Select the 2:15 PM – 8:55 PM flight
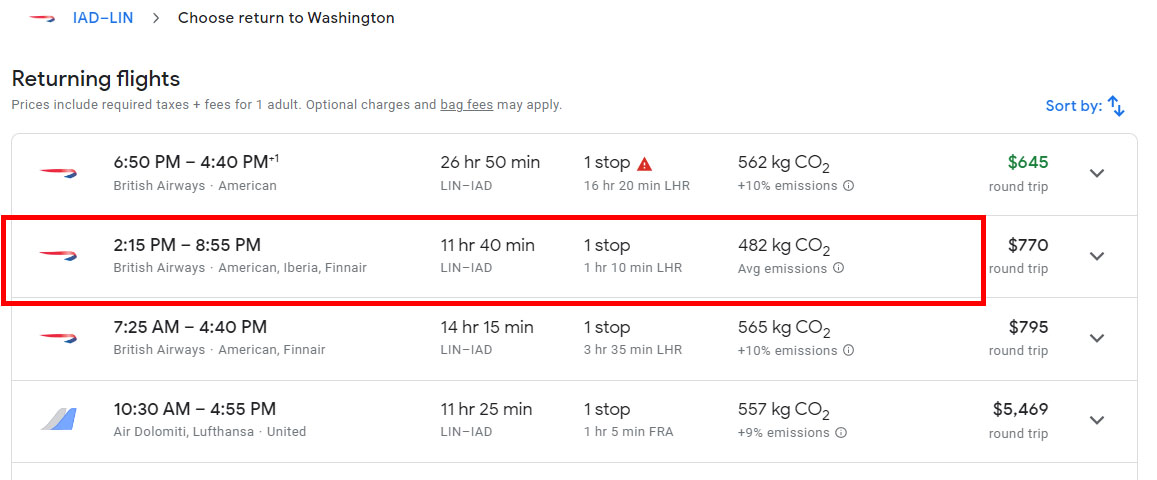The image size is (1157, 480). pos(187,245)
